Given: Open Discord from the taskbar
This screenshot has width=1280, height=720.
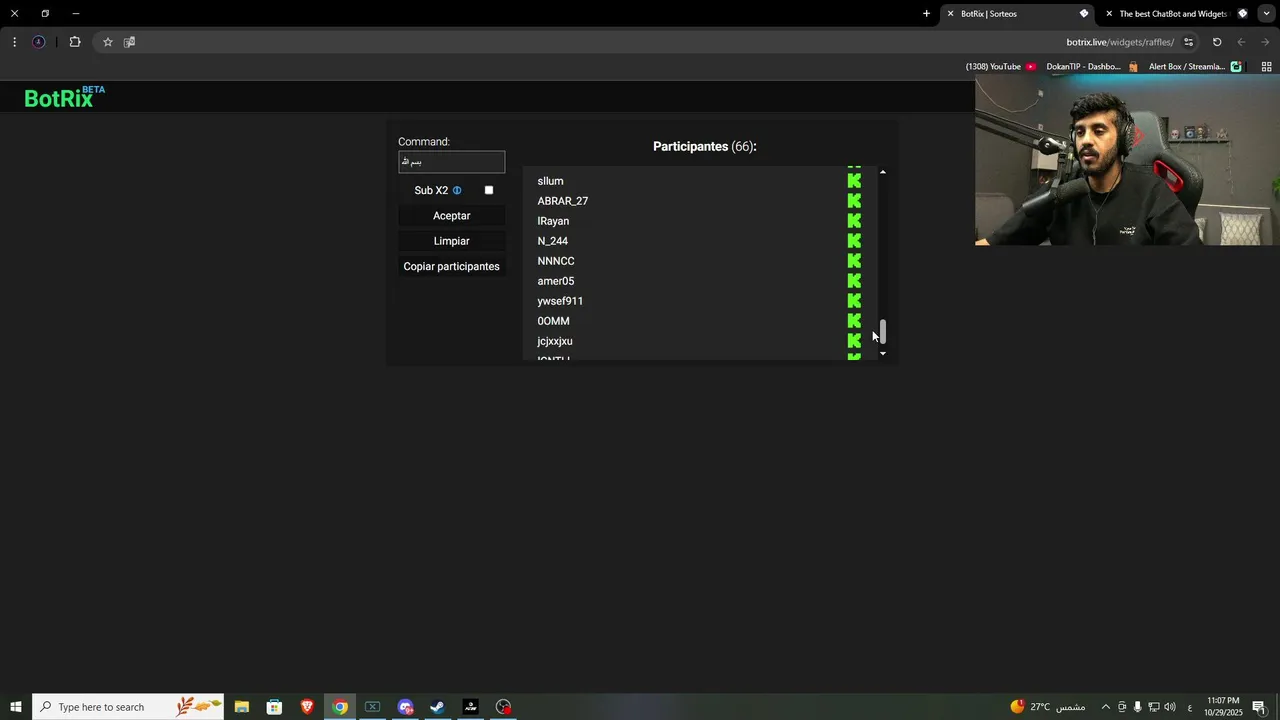Looking at the screenshot, I should coord(405,707).
